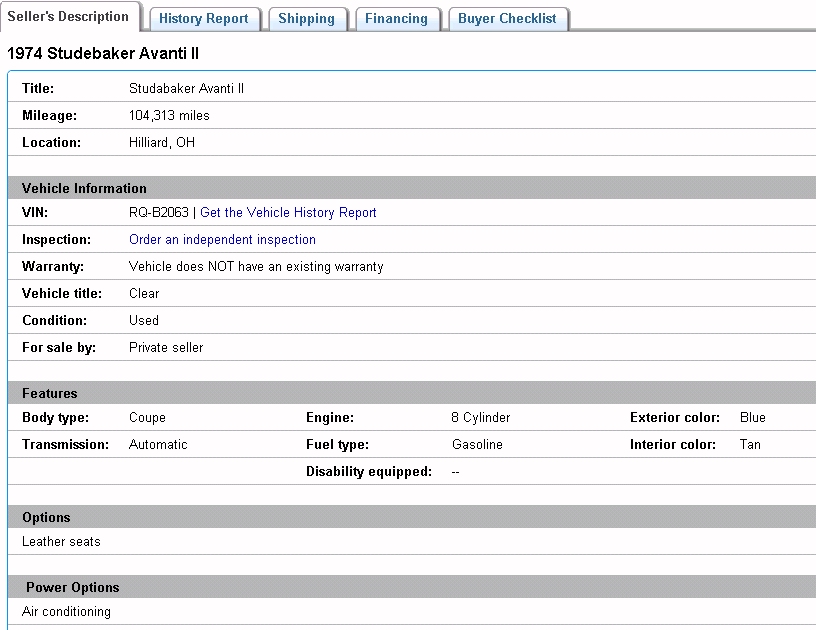Click the Power Options section header
This screenshot has width=816, height=630.
point(72,587)
